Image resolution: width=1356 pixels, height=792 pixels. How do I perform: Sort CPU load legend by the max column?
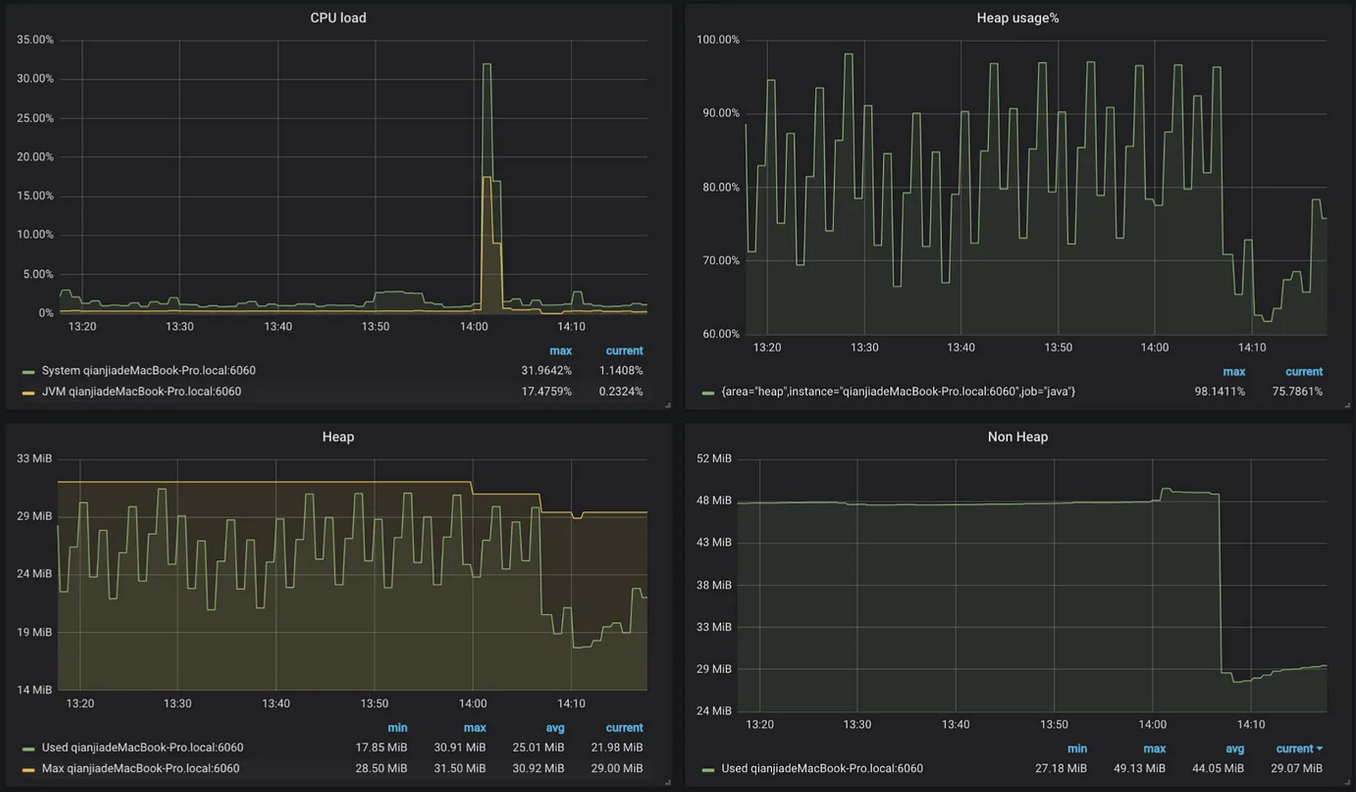(561, 350)
